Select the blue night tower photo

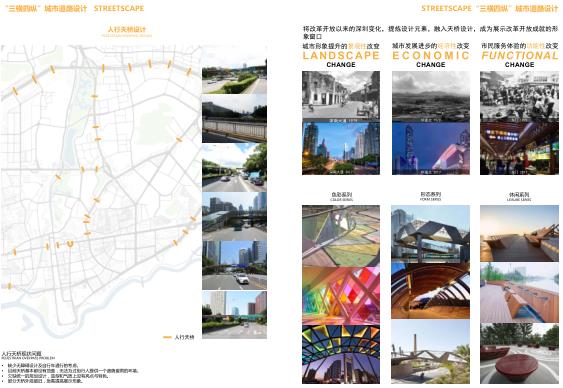pyautogui.click(x=431, y=149)
